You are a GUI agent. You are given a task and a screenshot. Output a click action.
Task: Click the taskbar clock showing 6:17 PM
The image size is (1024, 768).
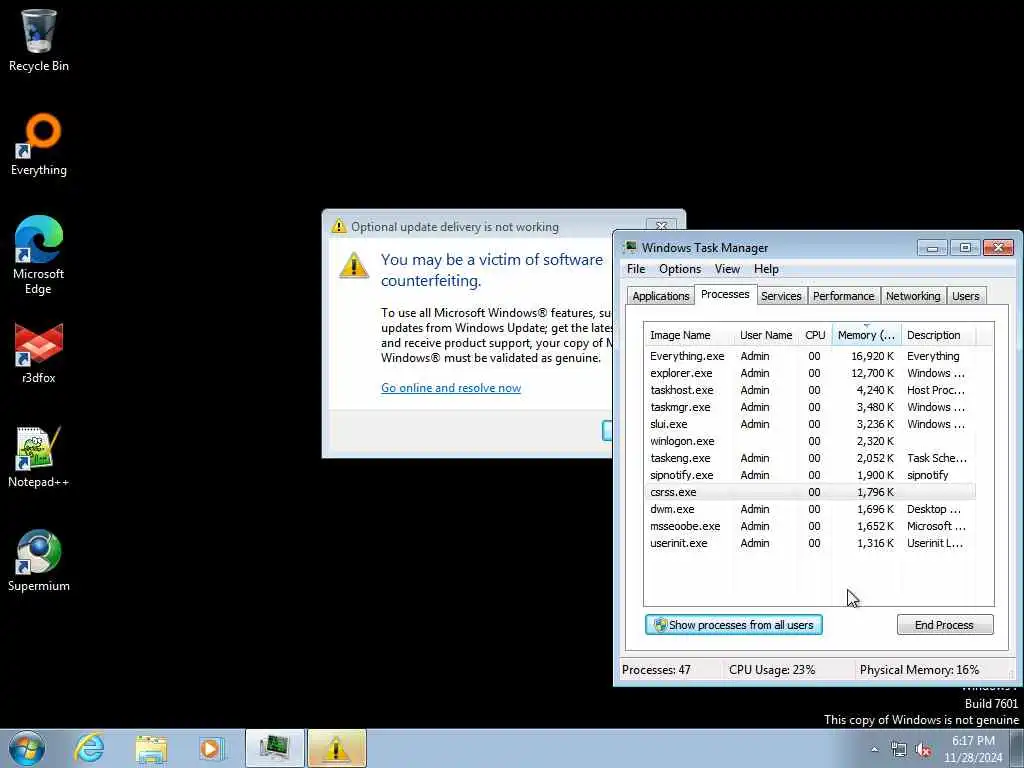point(973,748)
